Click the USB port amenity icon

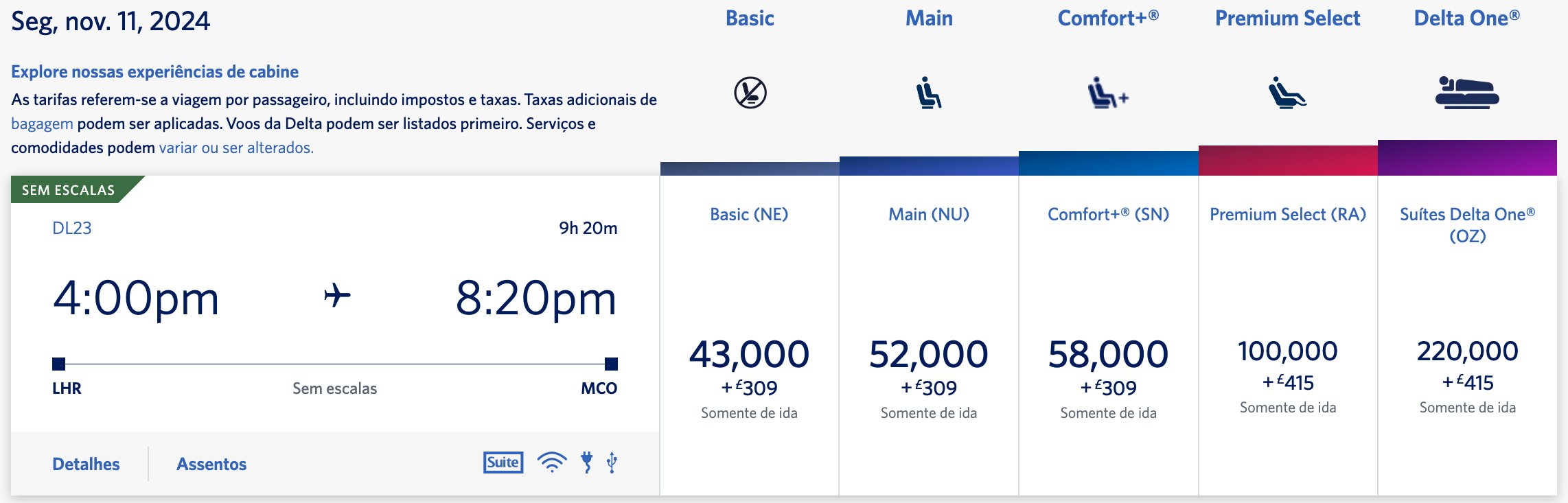tap(612, 463)
